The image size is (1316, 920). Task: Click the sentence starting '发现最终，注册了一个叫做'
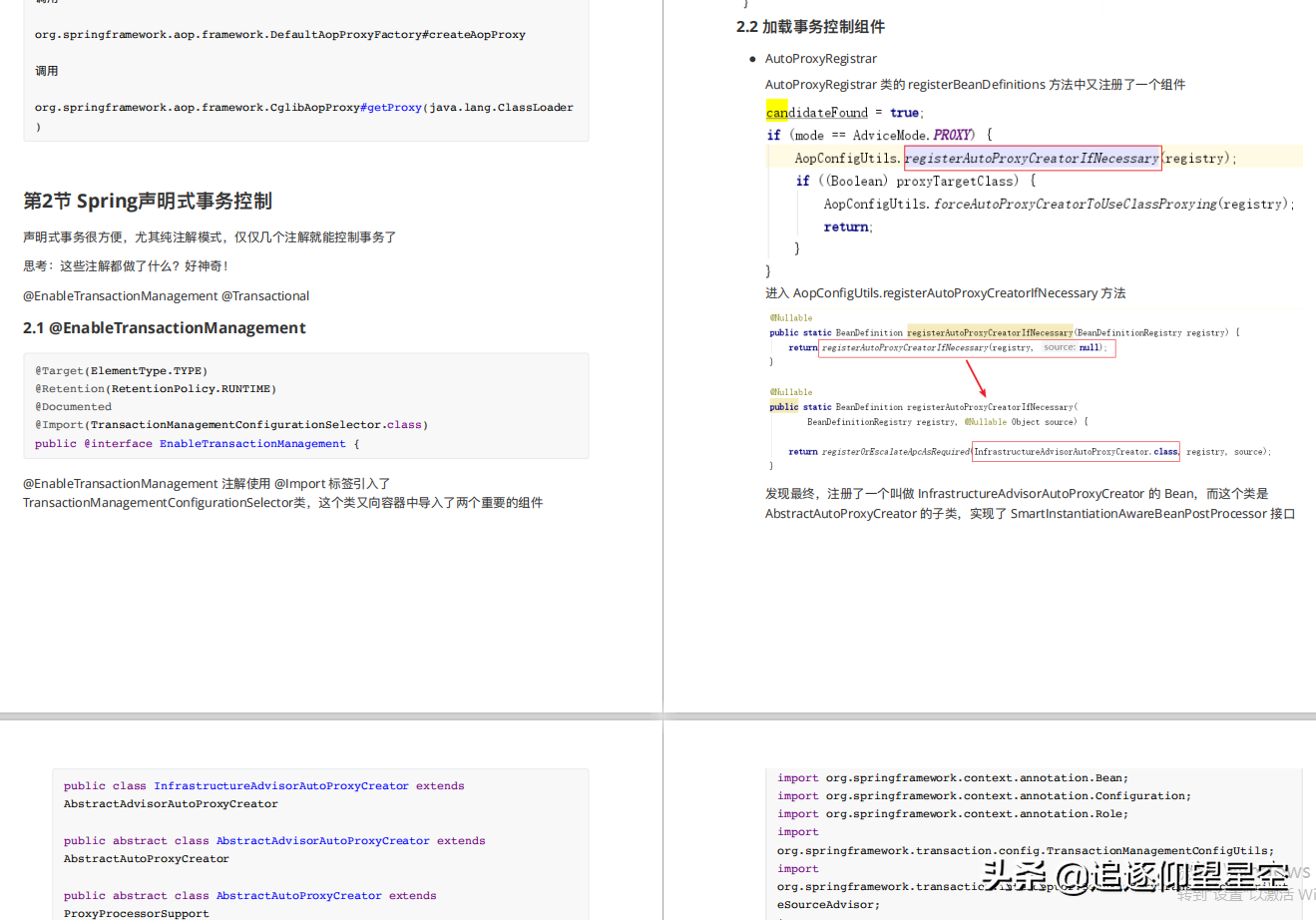click(1017, 494)
